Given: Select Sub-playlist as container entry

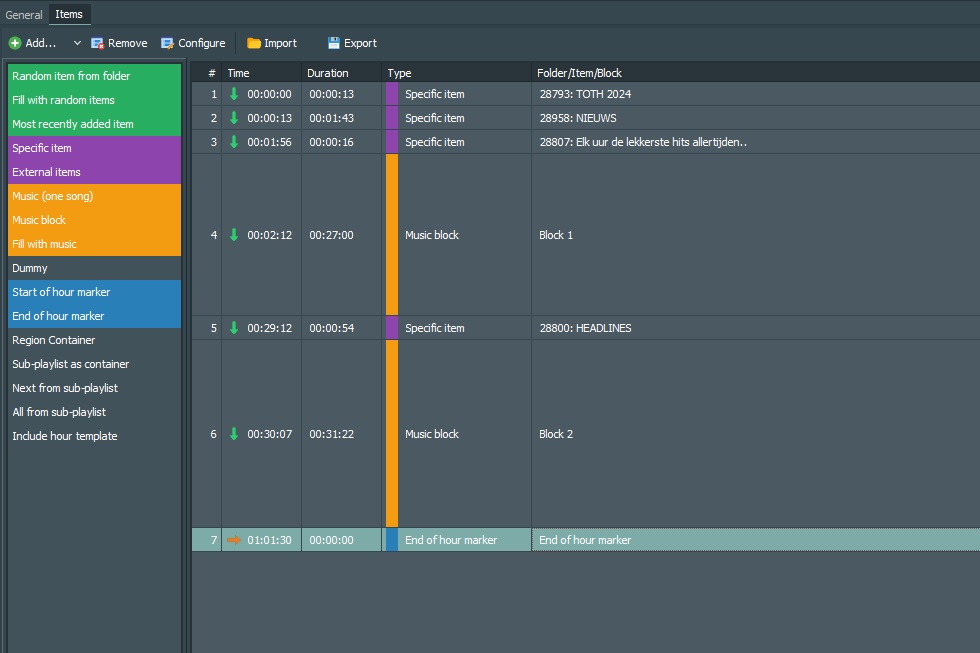Looking at the screenshot, I should tap(70, 364).
